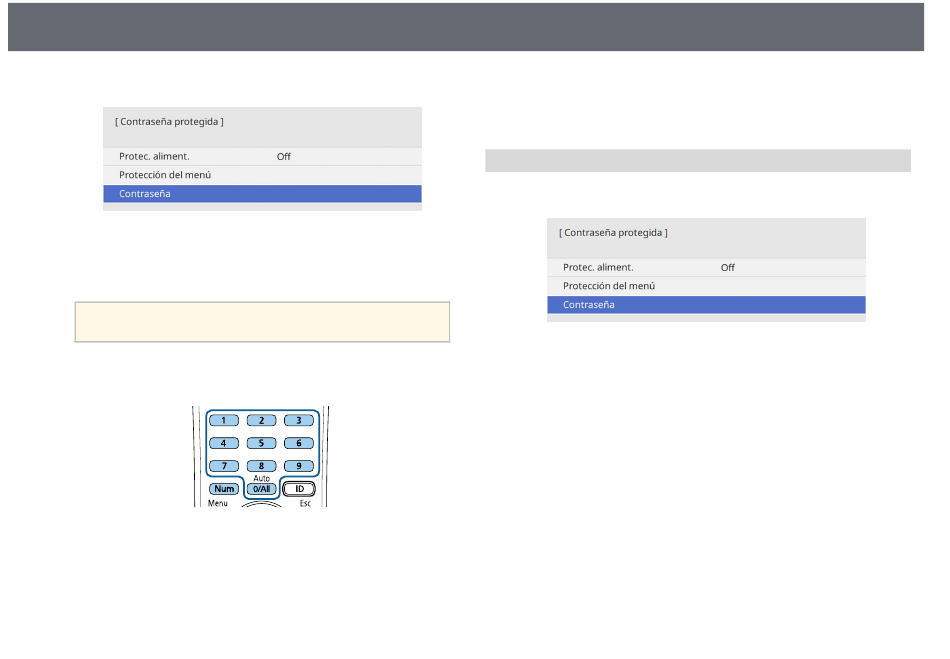Select Protección del menú in the menu above the remote

[262, 175]
